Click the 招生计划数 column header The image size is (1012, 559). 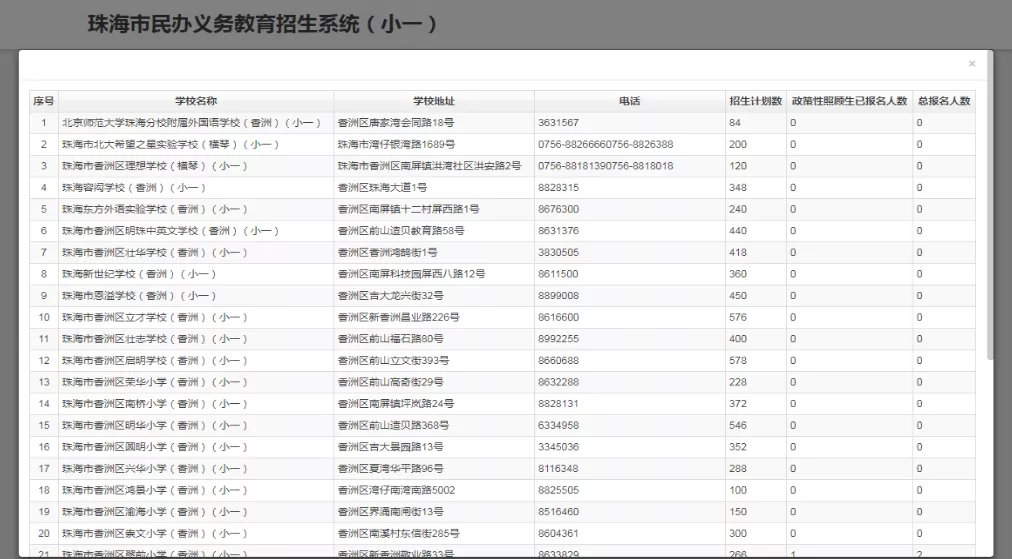755,101
